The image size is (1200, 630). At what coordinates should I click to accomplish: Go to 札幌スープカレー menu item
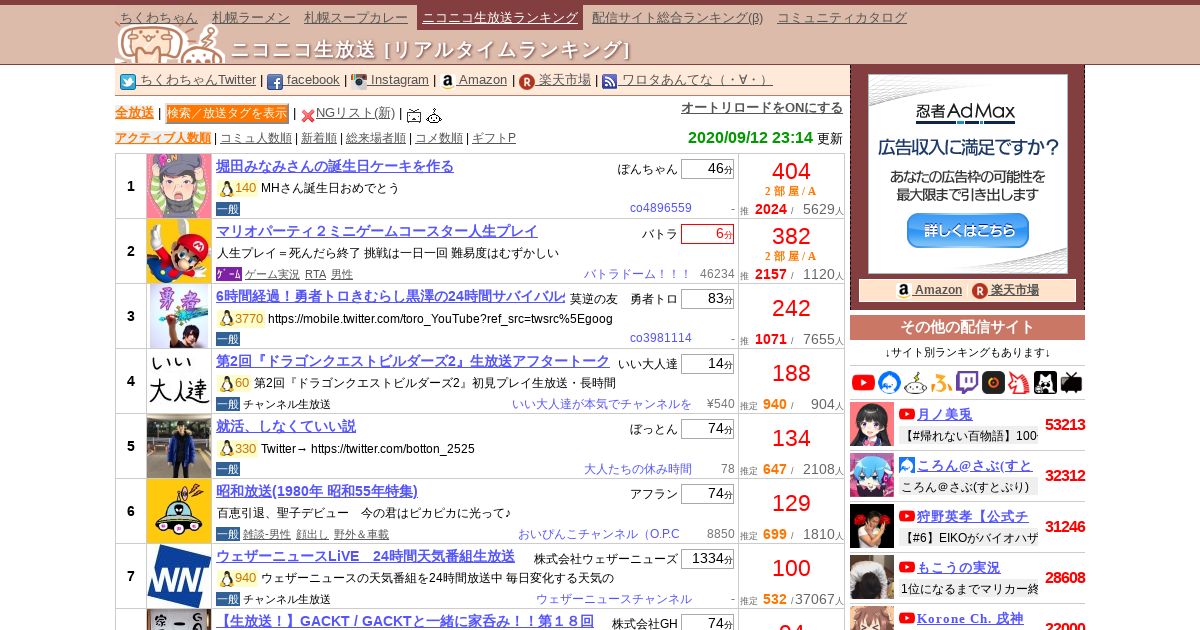point(356,17)
